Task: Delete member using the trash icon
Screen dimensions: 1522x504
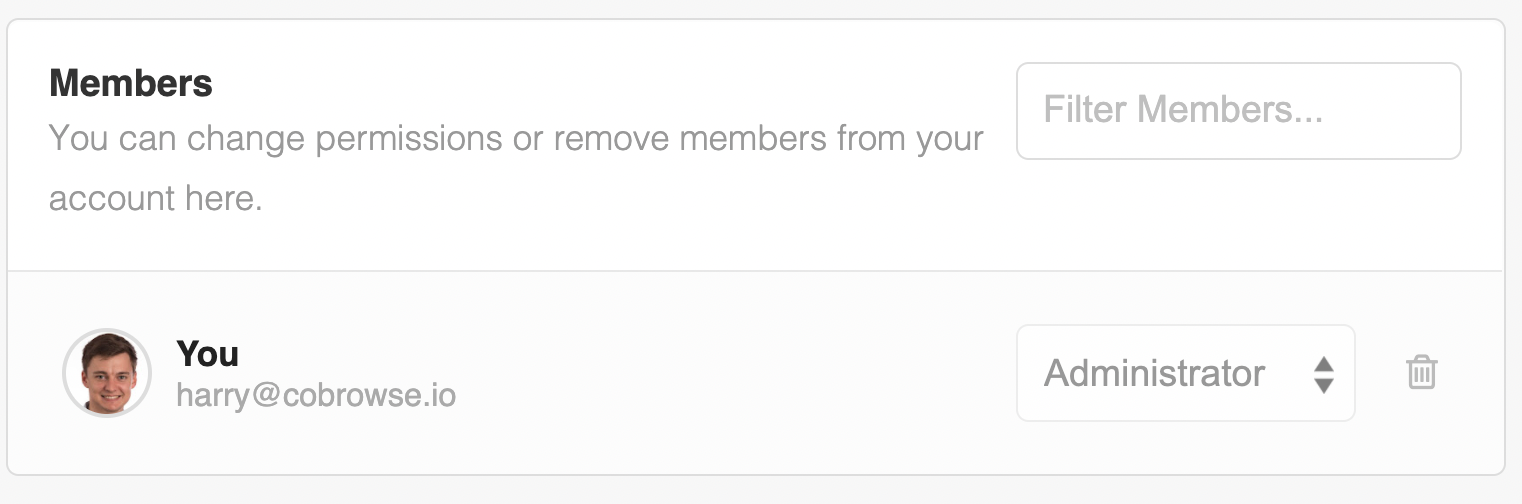Action: [1421, 373]
